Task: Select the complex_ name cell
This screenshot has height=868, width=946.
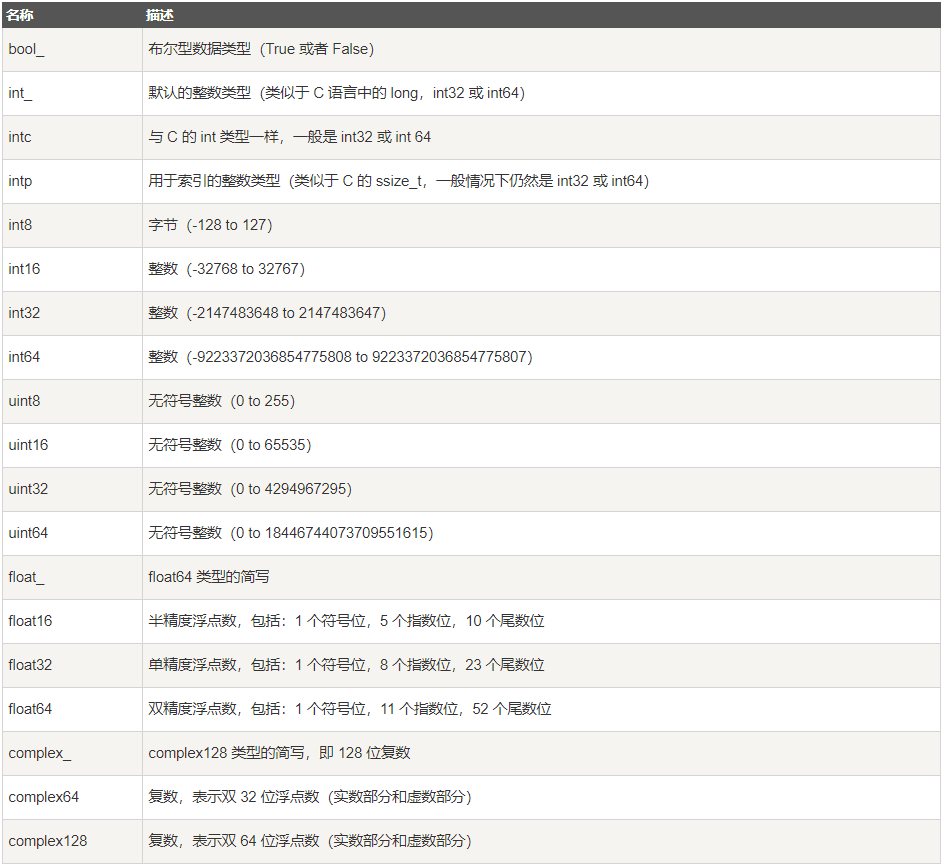Action: tap(72, 754)
